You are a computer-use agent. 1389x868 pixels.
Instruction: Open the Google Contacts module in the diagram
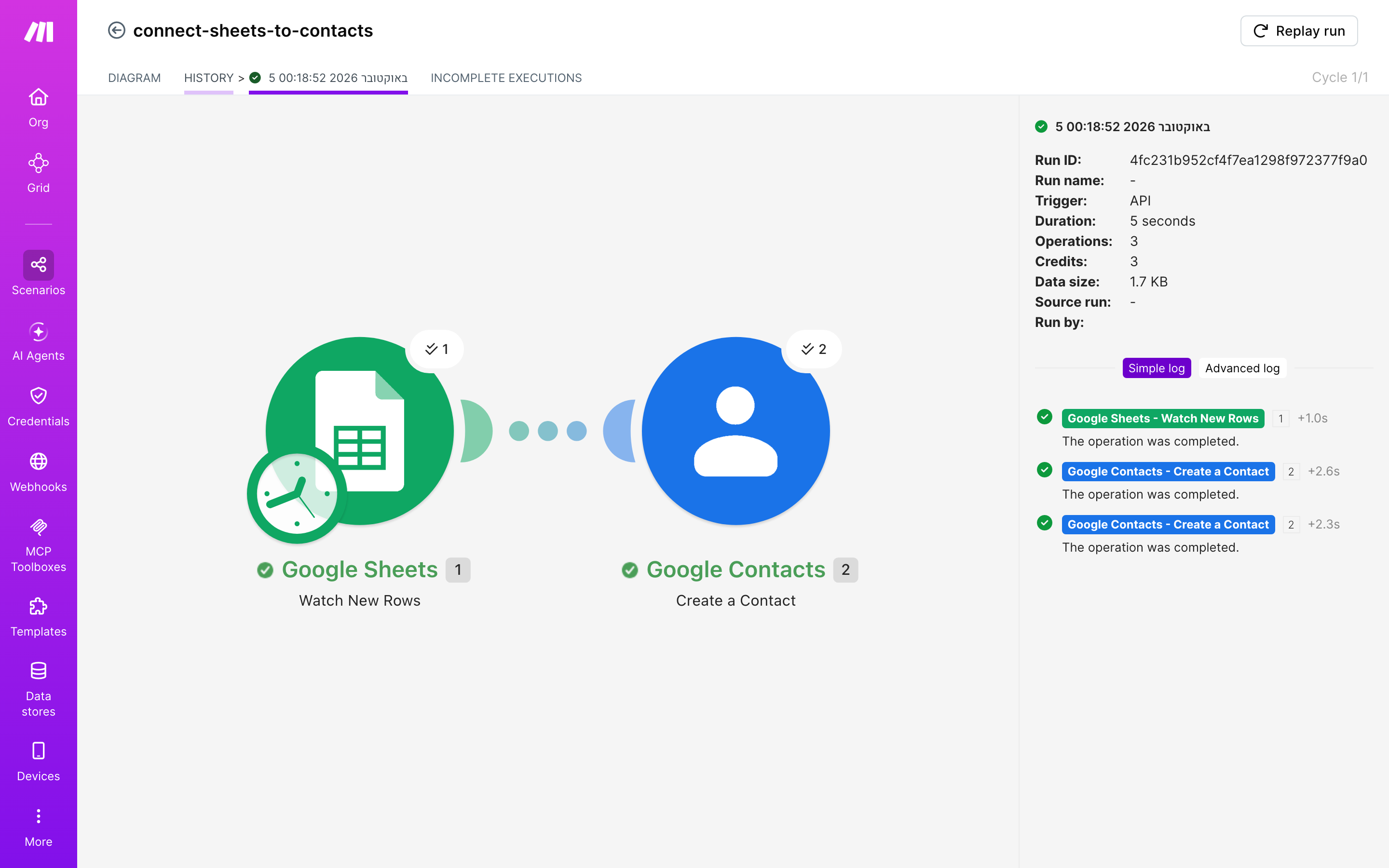[736, 431]
